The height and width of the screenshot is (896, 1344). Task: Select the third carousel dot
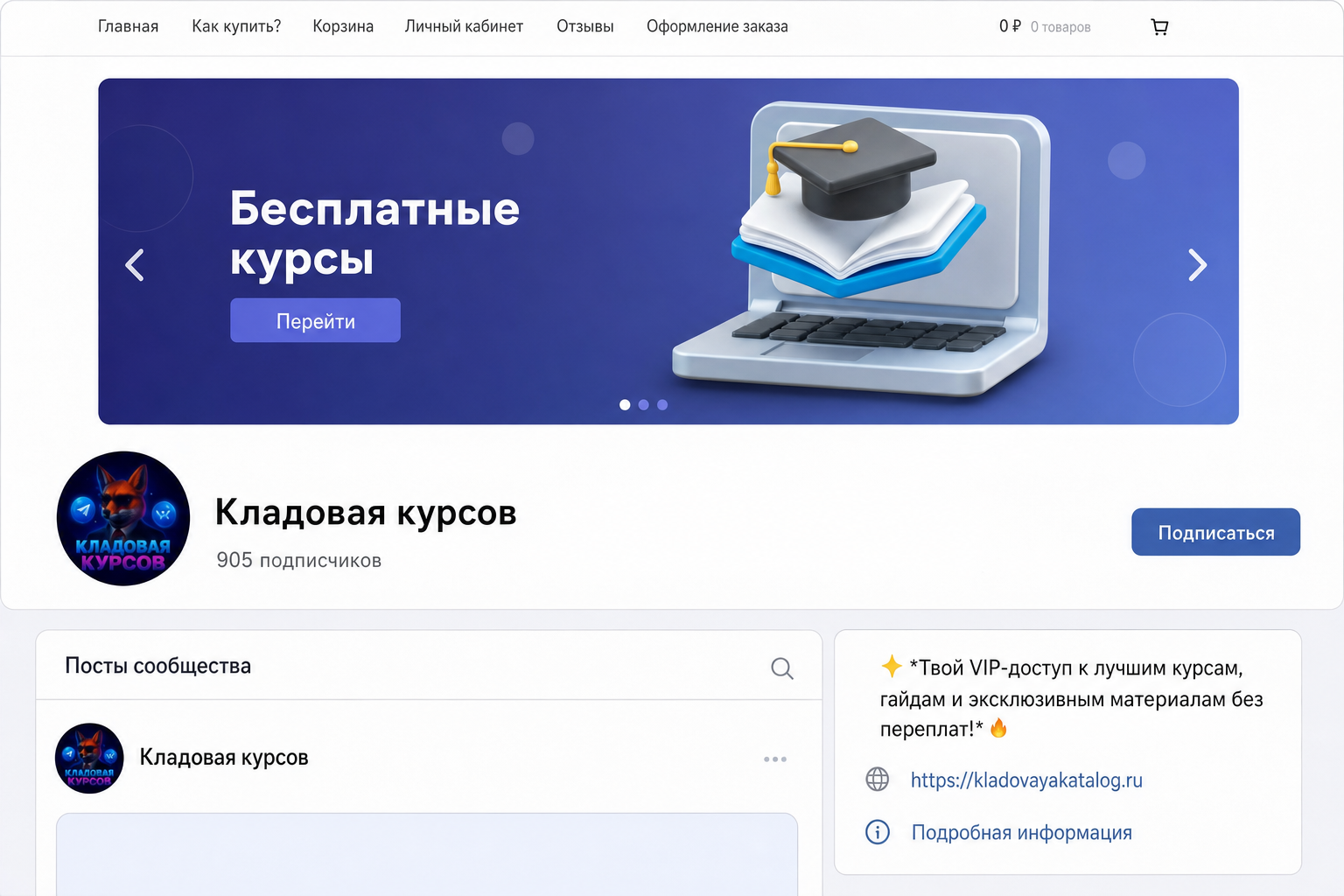coord(662,404)
